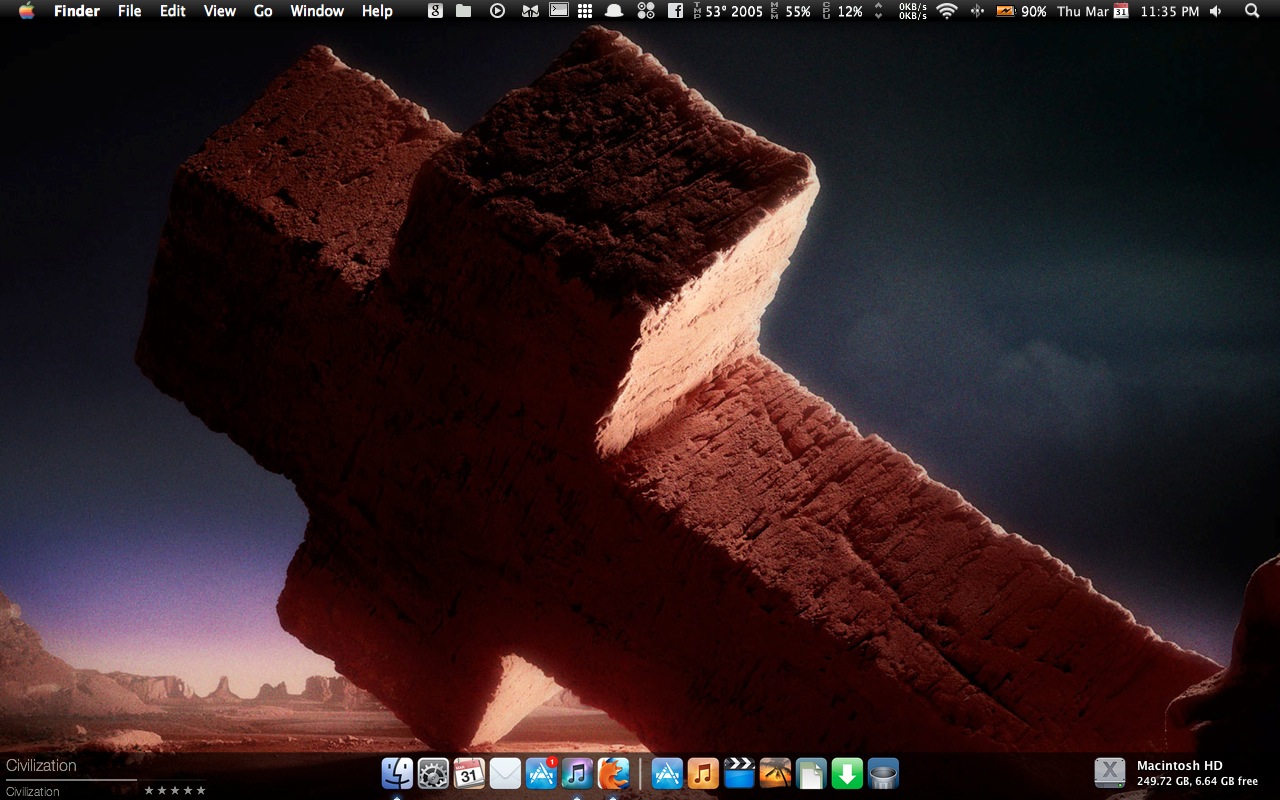The width and height of the screenshot is (1280, 800).
Task: Open the Trash in the Dock
Action: point(883,773)
